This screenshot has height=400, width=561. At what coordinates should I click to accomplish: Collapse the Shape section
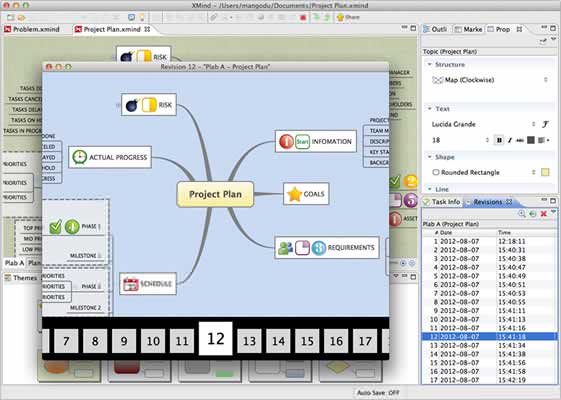coord(430,157)
